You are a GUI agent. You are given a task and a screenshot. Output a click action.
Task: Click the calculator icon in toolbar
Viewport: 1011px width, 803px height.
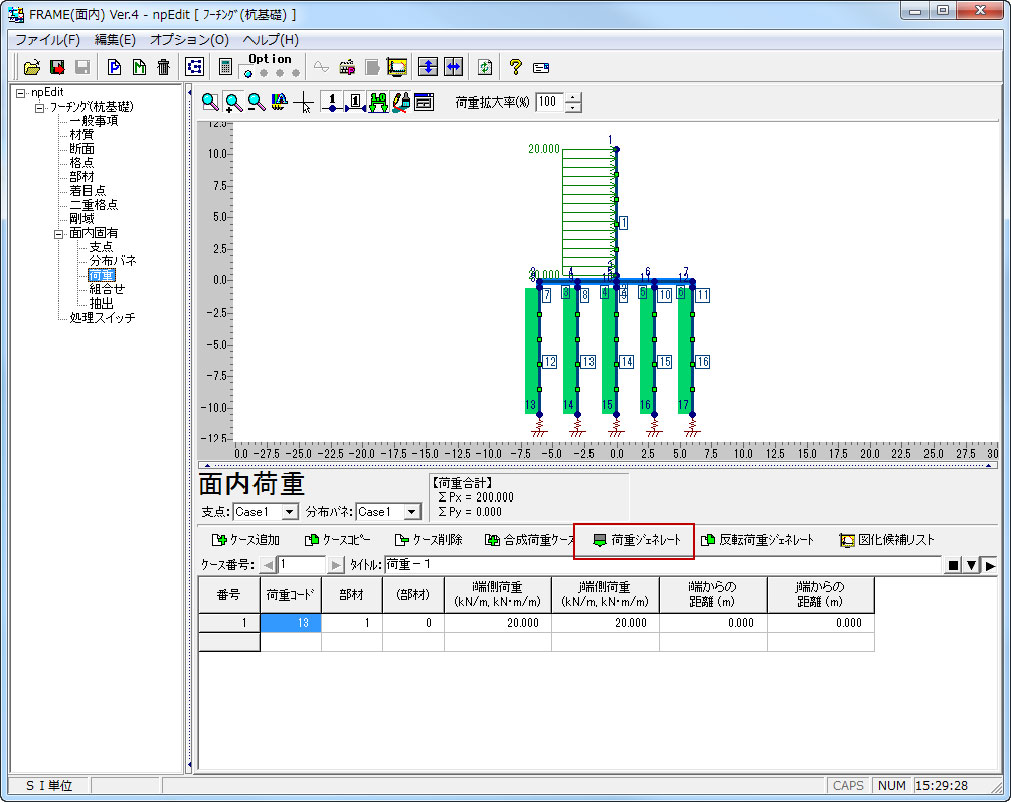point(225,67)
